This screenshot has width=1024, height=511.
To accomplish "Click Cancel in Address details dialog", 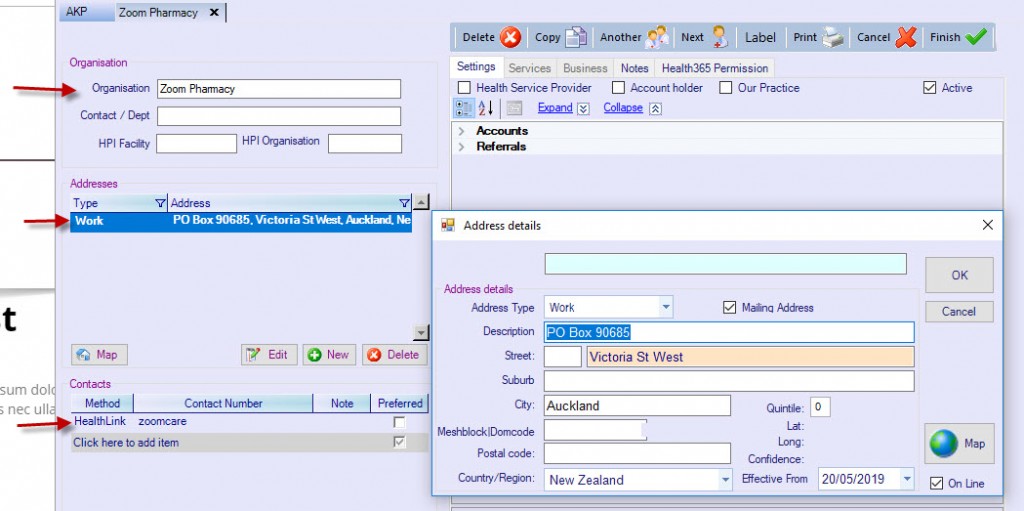I will (x=959, y=312).
